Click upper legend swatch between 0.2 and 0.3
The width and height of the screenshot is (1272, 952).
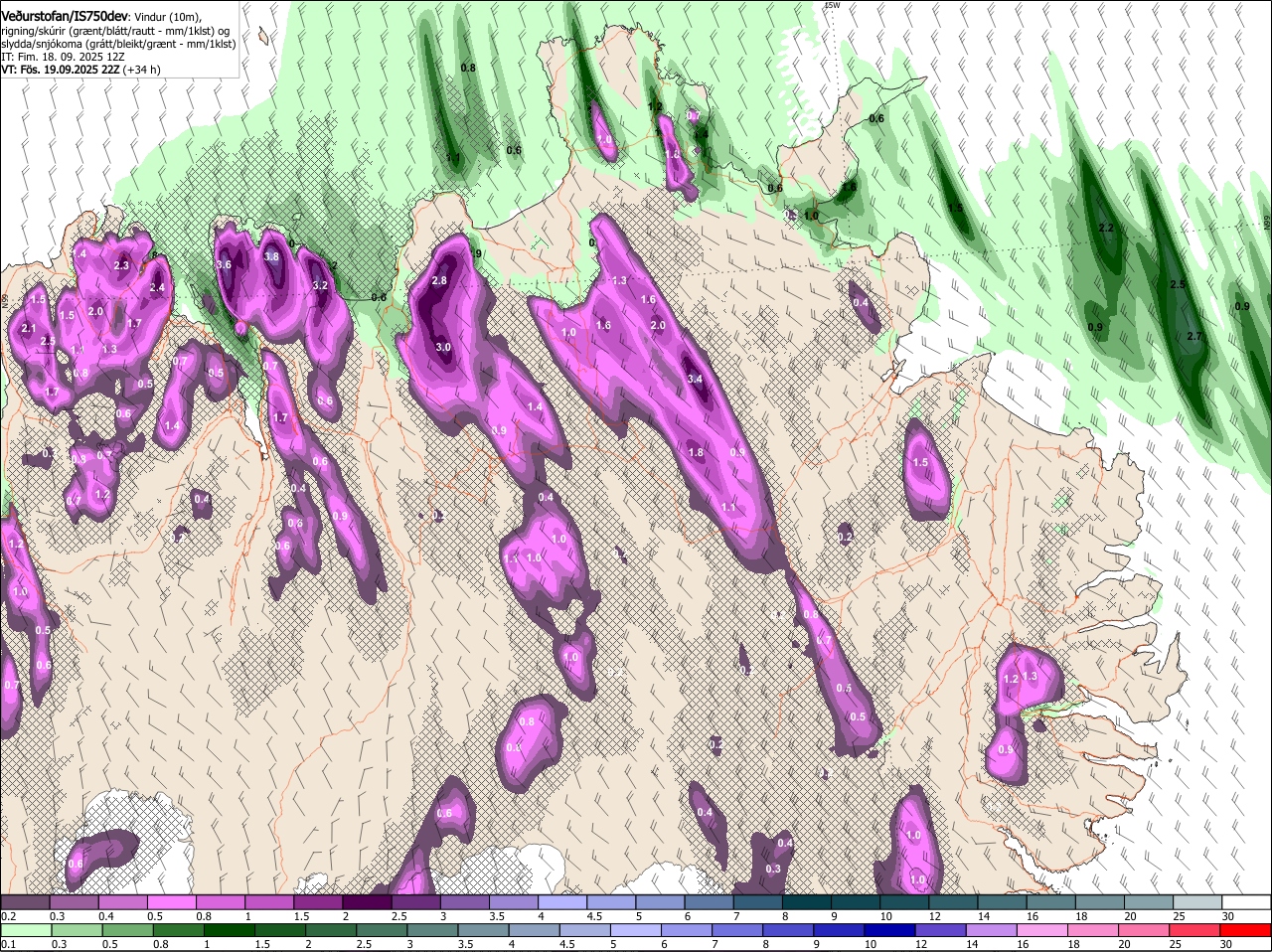tap(25, 901)
